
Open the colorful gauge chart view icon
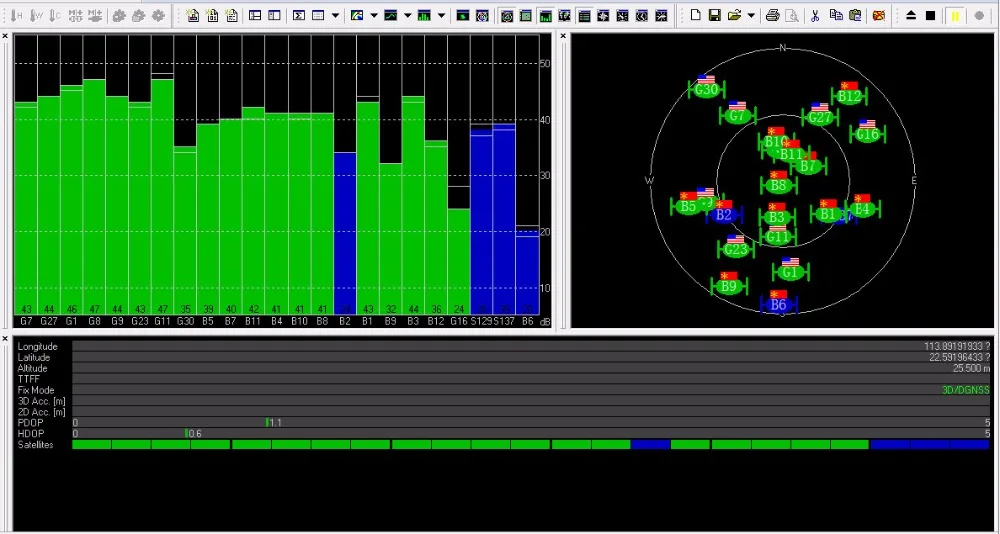(357, 15)
